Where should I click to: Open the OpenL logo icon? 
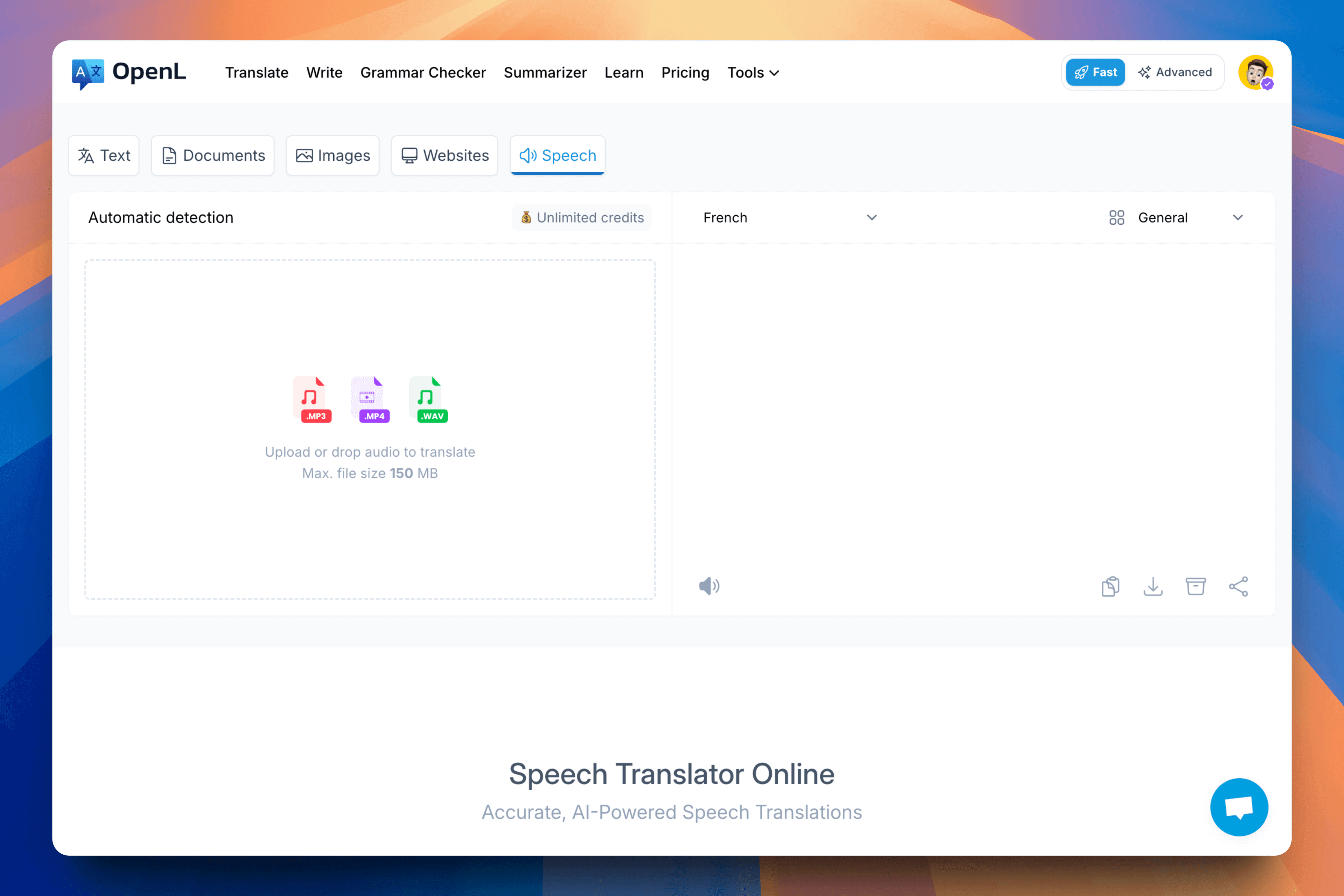89,72
